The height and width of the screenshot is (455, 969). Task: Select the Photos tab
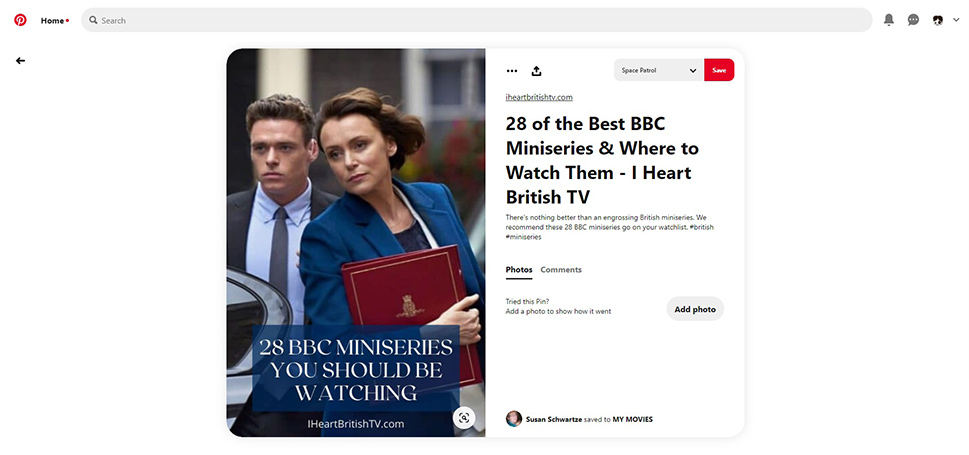pos(519,270)
